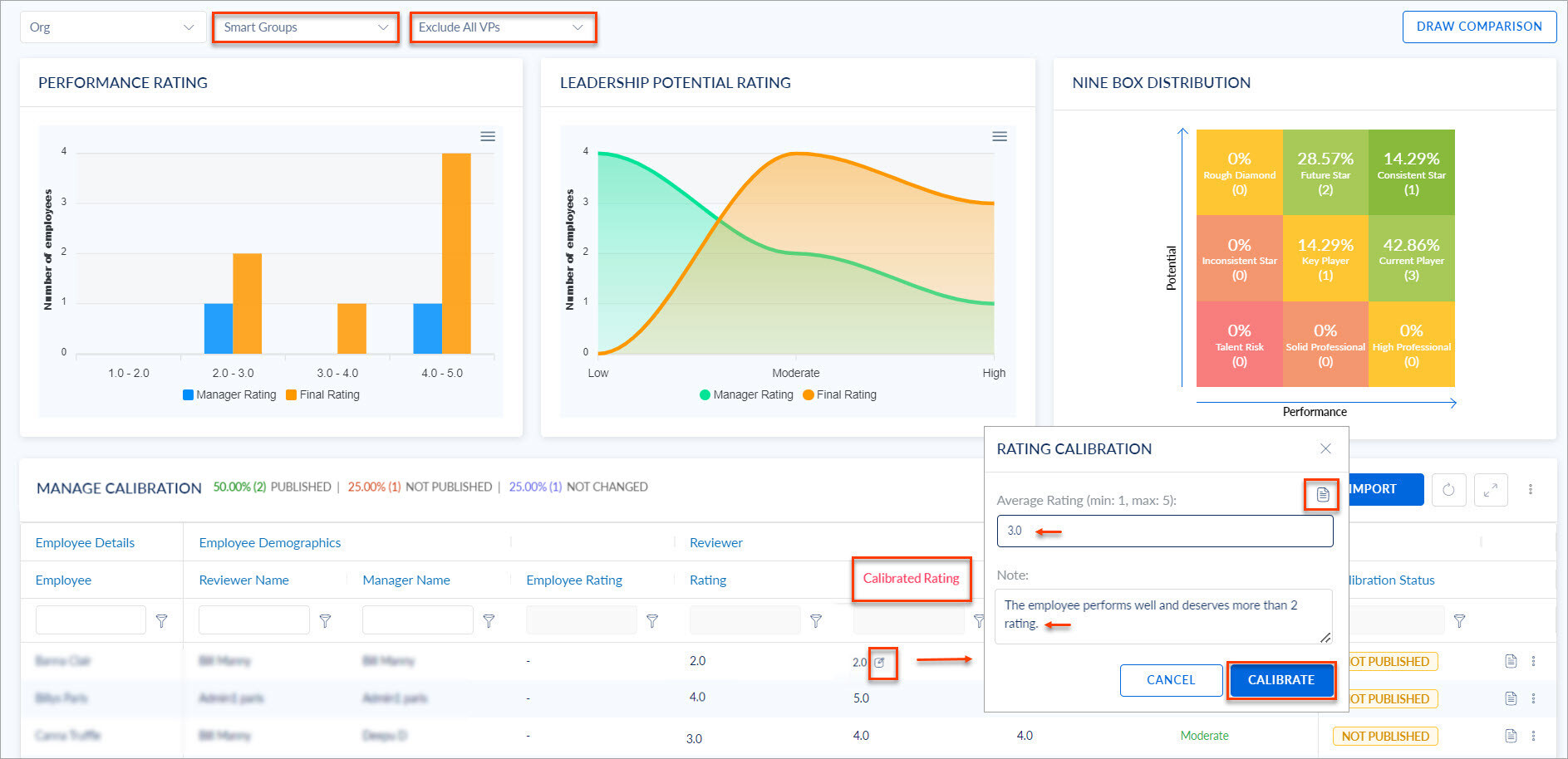Open the note icon in Rating Calibration dialog
This screenshot has height=759, width=1568.
click(x=1321, y=494)
